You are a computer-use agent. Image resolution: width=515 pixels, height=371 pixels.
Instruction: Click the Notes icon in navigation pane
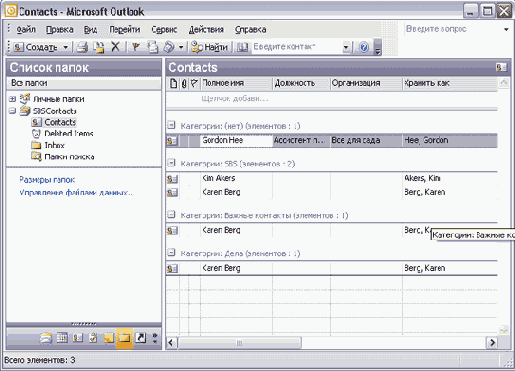tap(108, 338)
